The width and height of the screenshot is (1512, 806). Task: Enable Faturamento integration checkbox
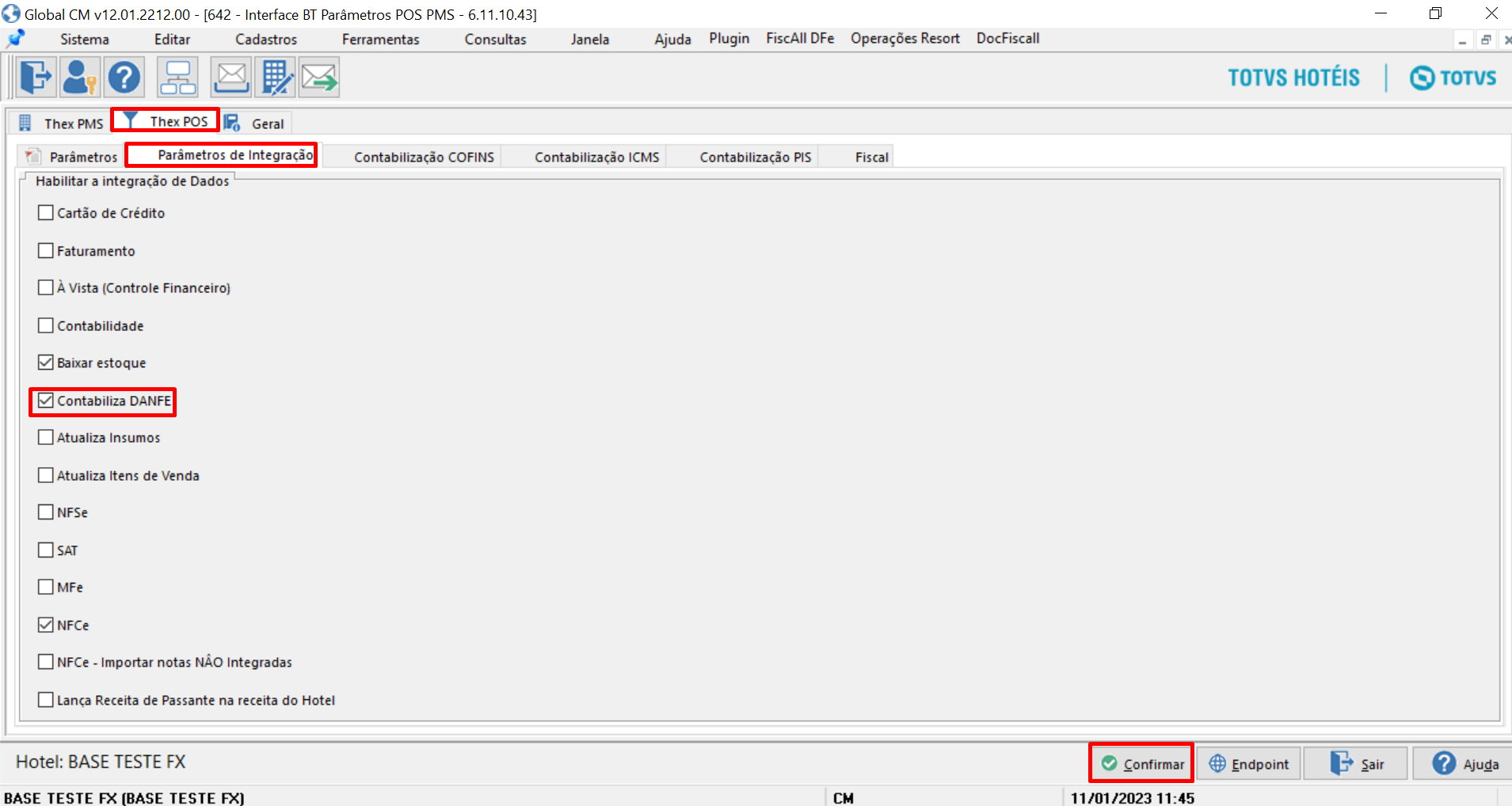pos(46,250)
